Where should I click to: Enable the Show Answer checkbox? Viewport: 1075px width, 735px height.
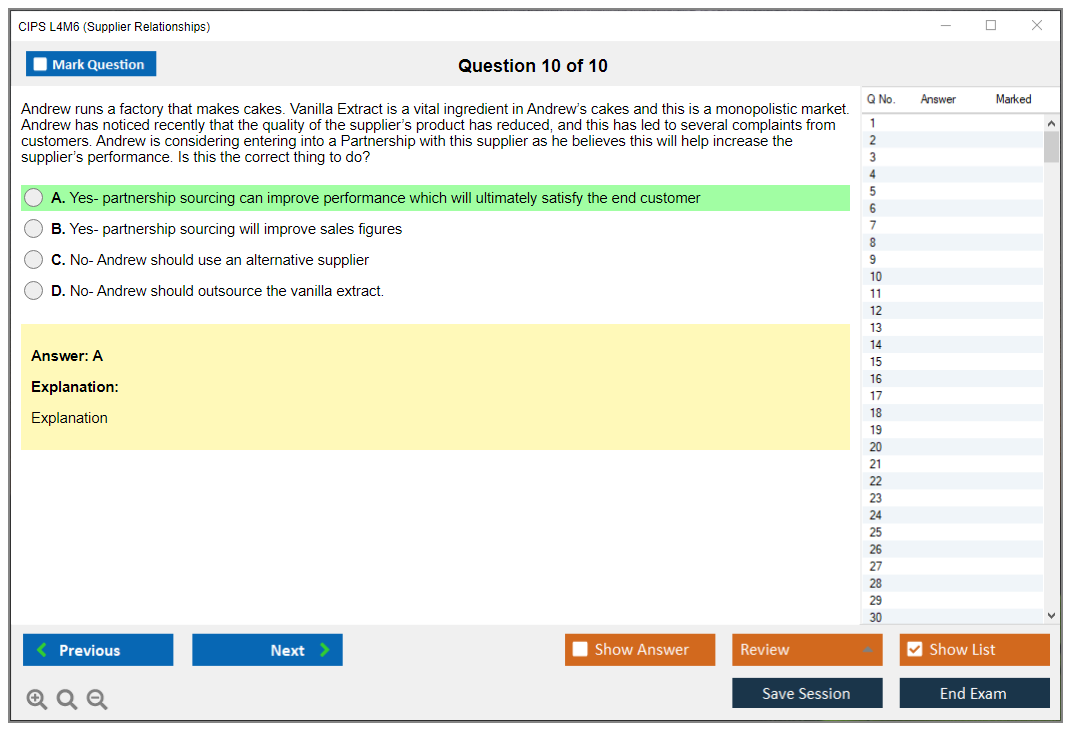(580, 650)
